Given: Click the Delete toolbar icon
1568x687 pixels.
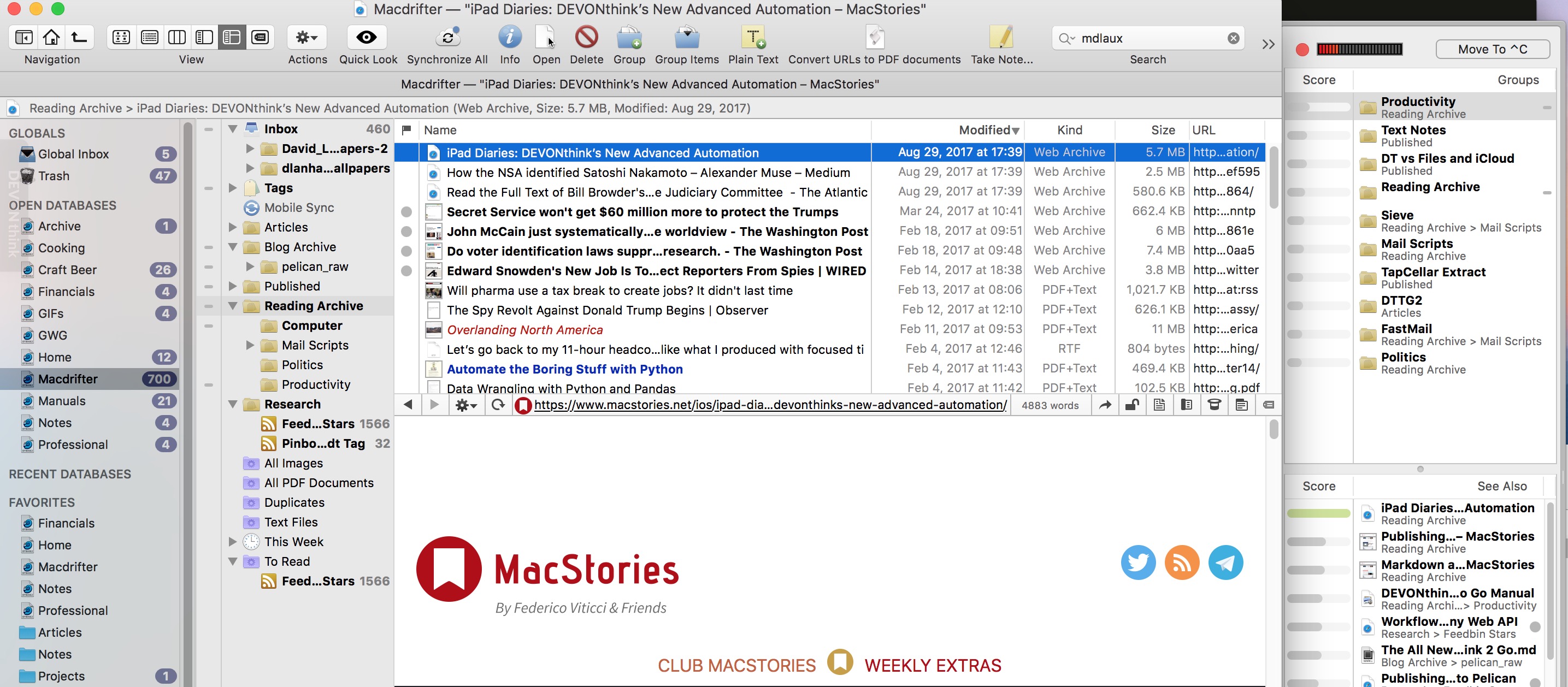Looking at the screenshot, I should pos(586,38).
